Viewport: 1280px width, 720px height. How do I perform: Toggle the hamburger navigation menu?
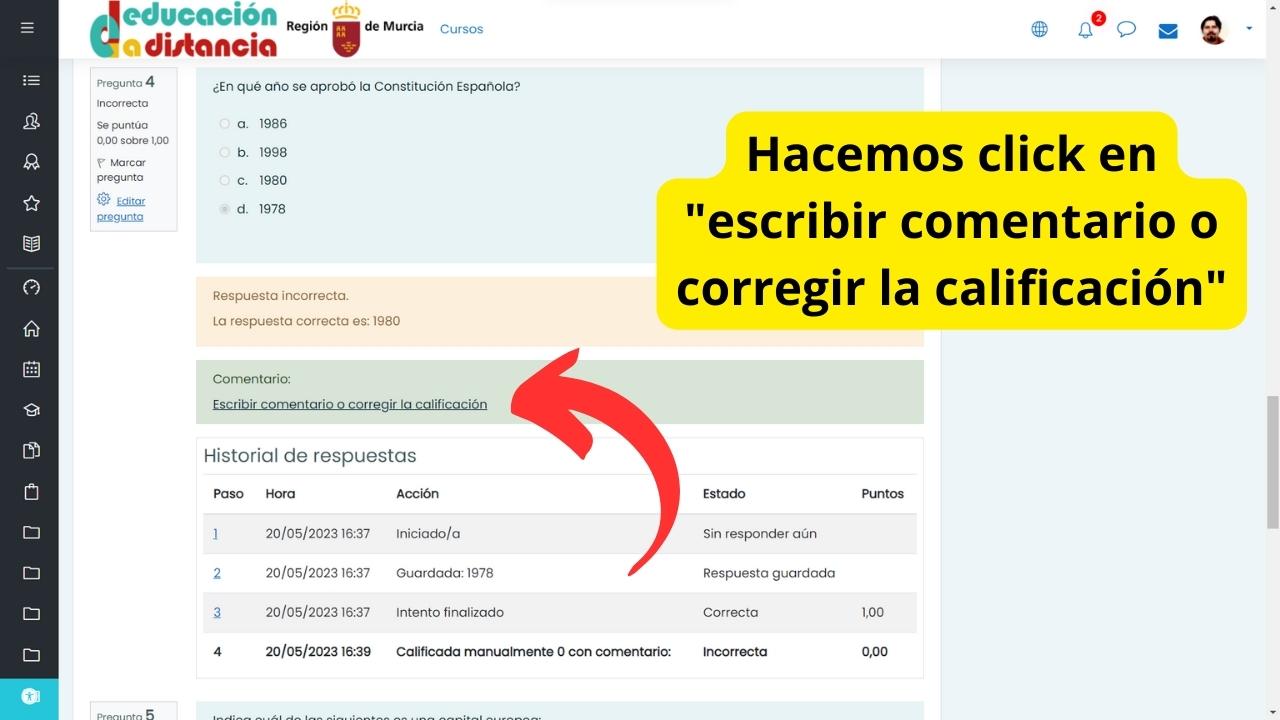coord(27,28)
